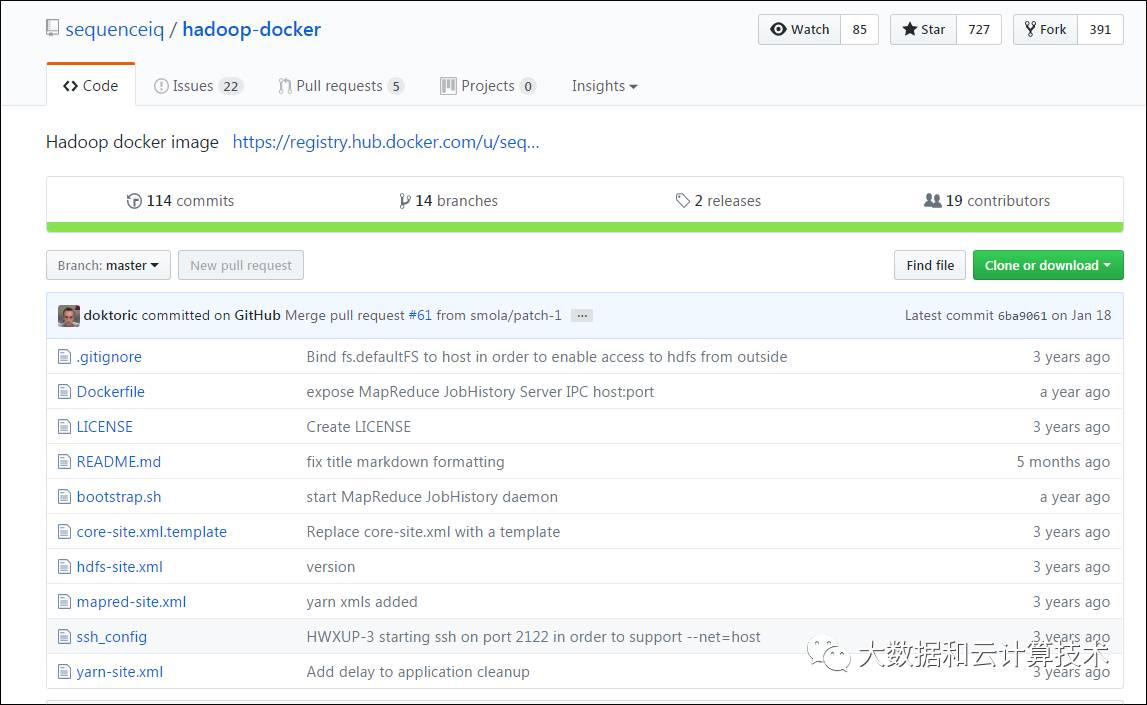The width and height of the screenshot is (1147, 705).
Task: Click the Watch button
Action: (x=800, y=29)
